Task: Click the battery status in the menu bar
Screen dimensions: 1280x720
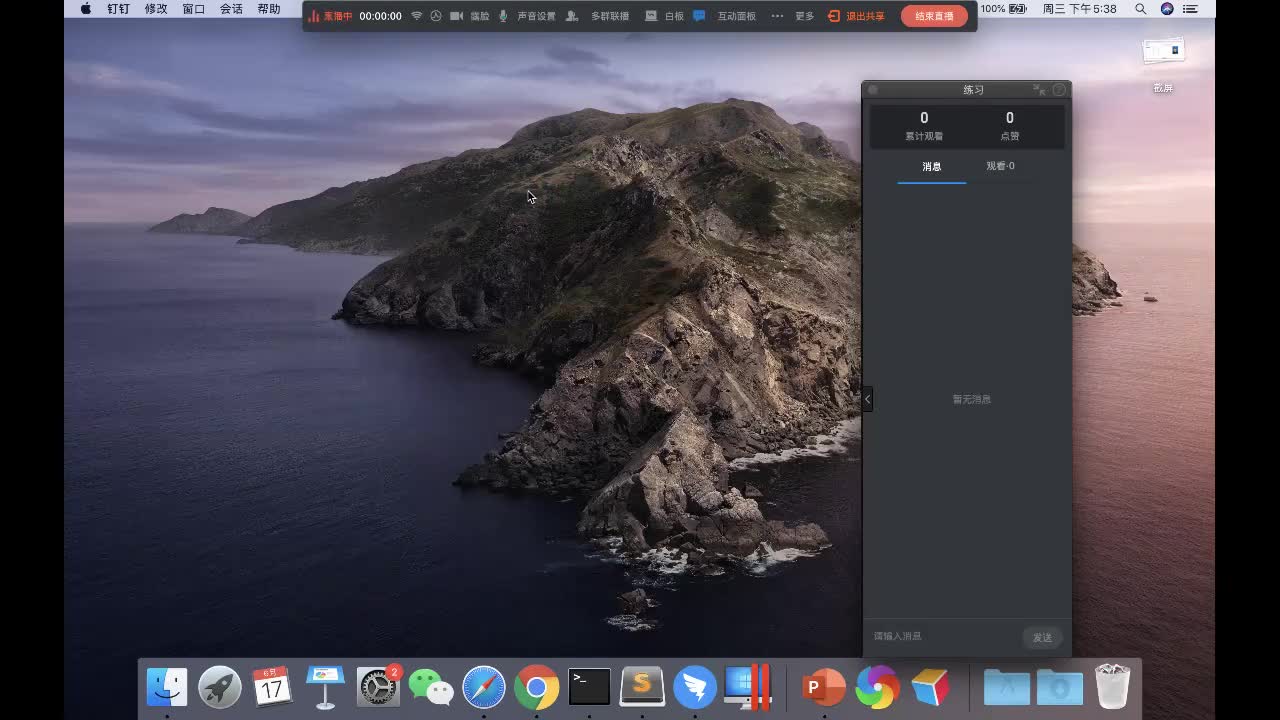Action: (1004, 9)
